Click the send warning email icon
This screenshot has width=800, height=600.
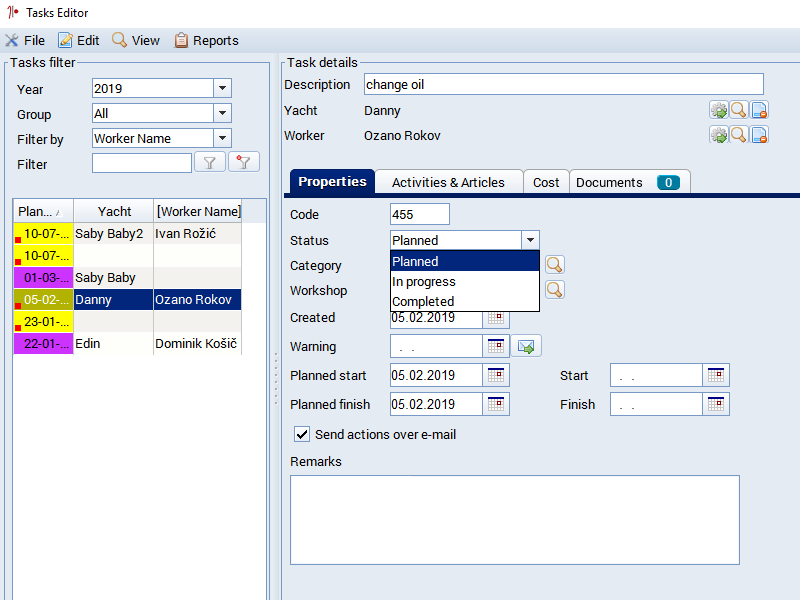tap(526, 347)
